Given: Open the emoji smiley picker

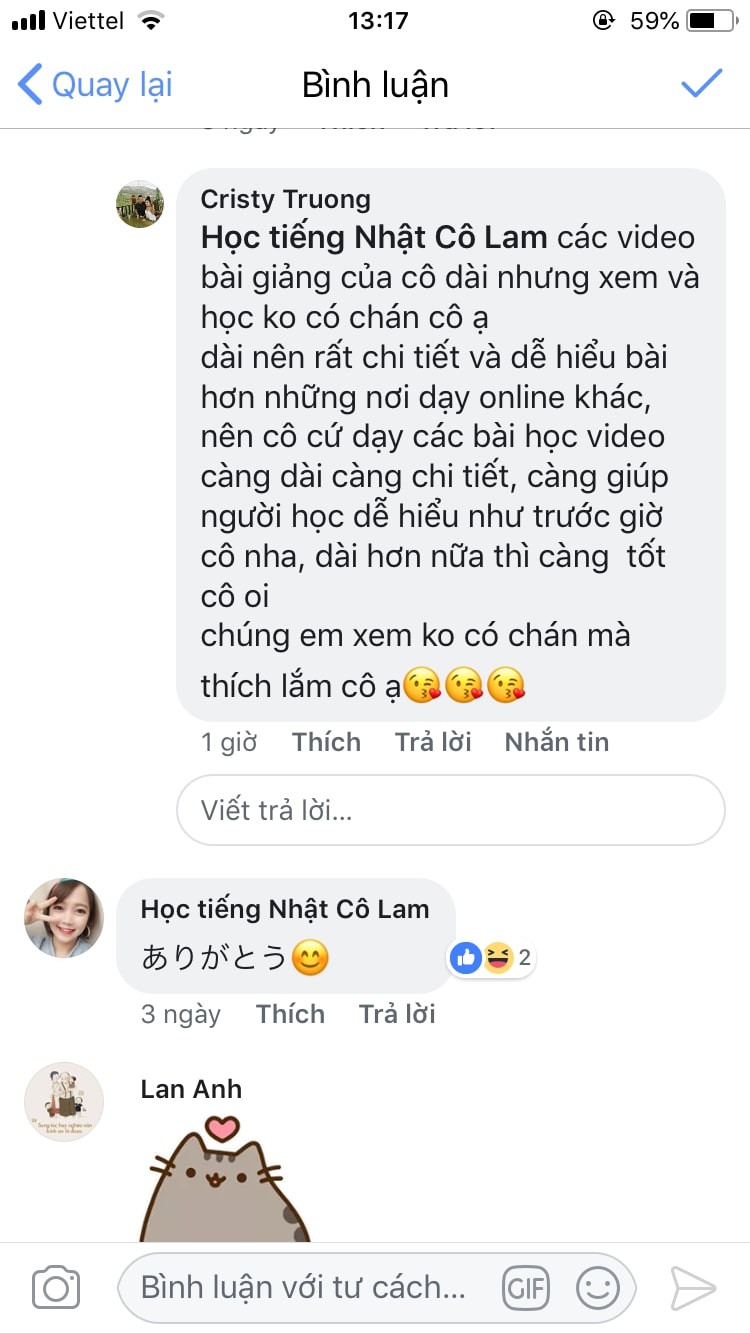Looking at the screenshot, I should pyautogui.click(x=597, y=1287).
